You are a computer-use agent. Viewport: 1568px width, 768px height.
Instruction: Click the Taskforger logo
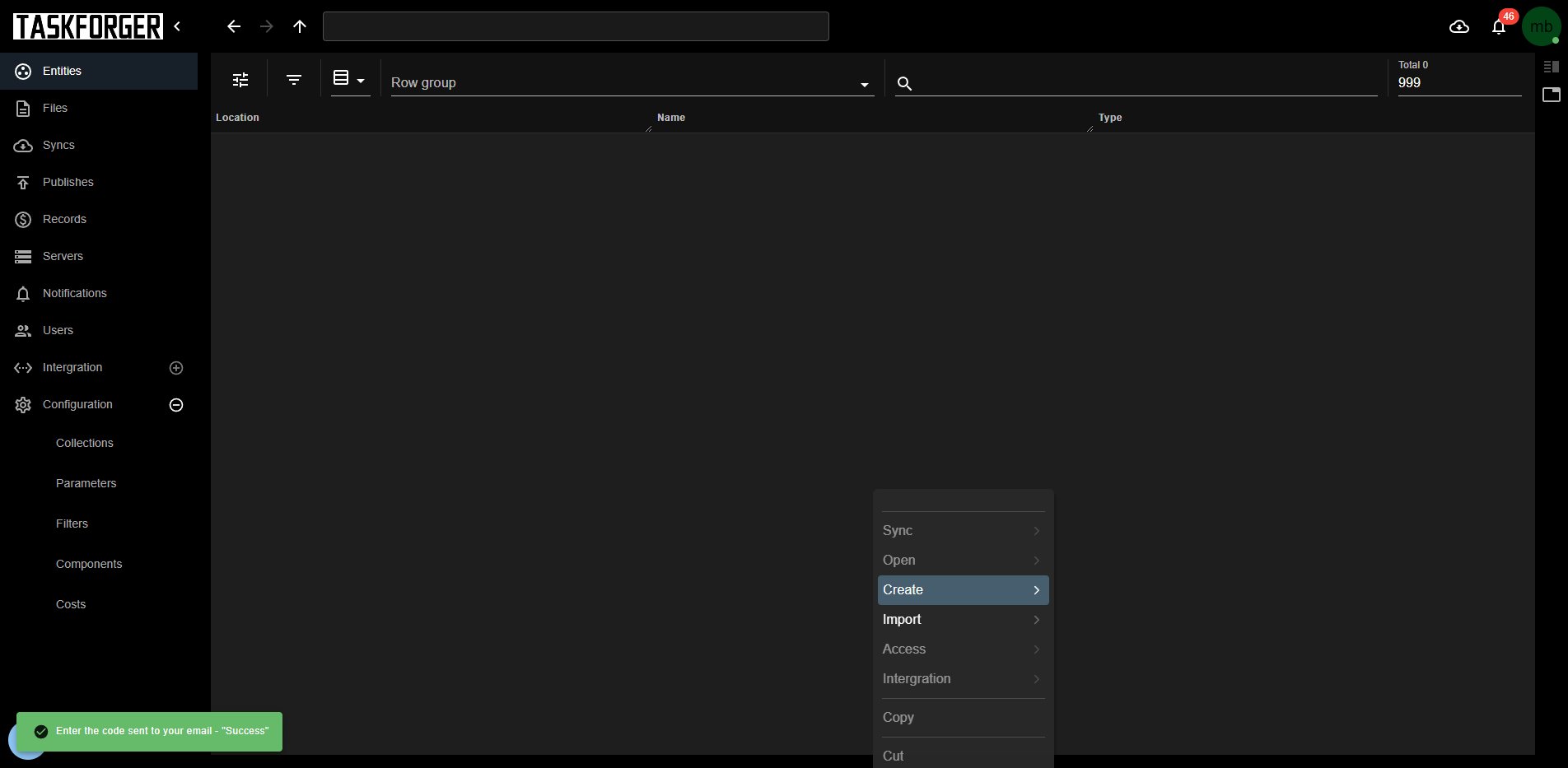[88, 26]
